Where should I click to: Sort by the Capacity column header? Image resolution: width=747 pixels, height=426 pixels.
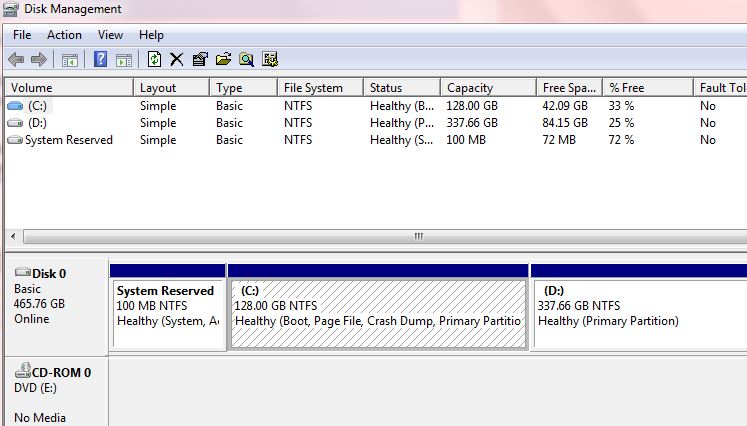(489, 88)
